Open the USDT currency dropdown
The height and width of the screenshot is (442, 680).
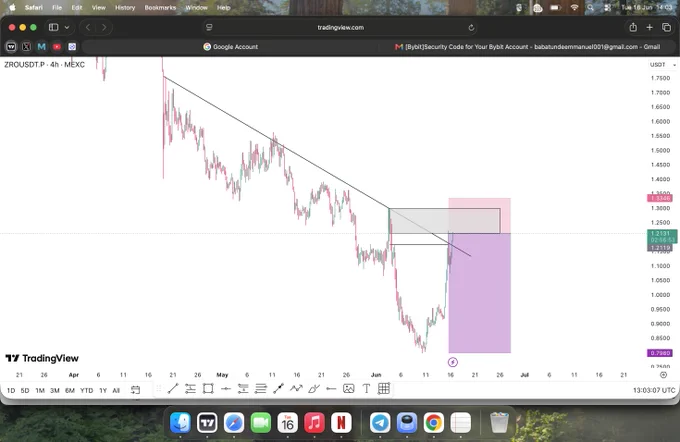[662, 65]
